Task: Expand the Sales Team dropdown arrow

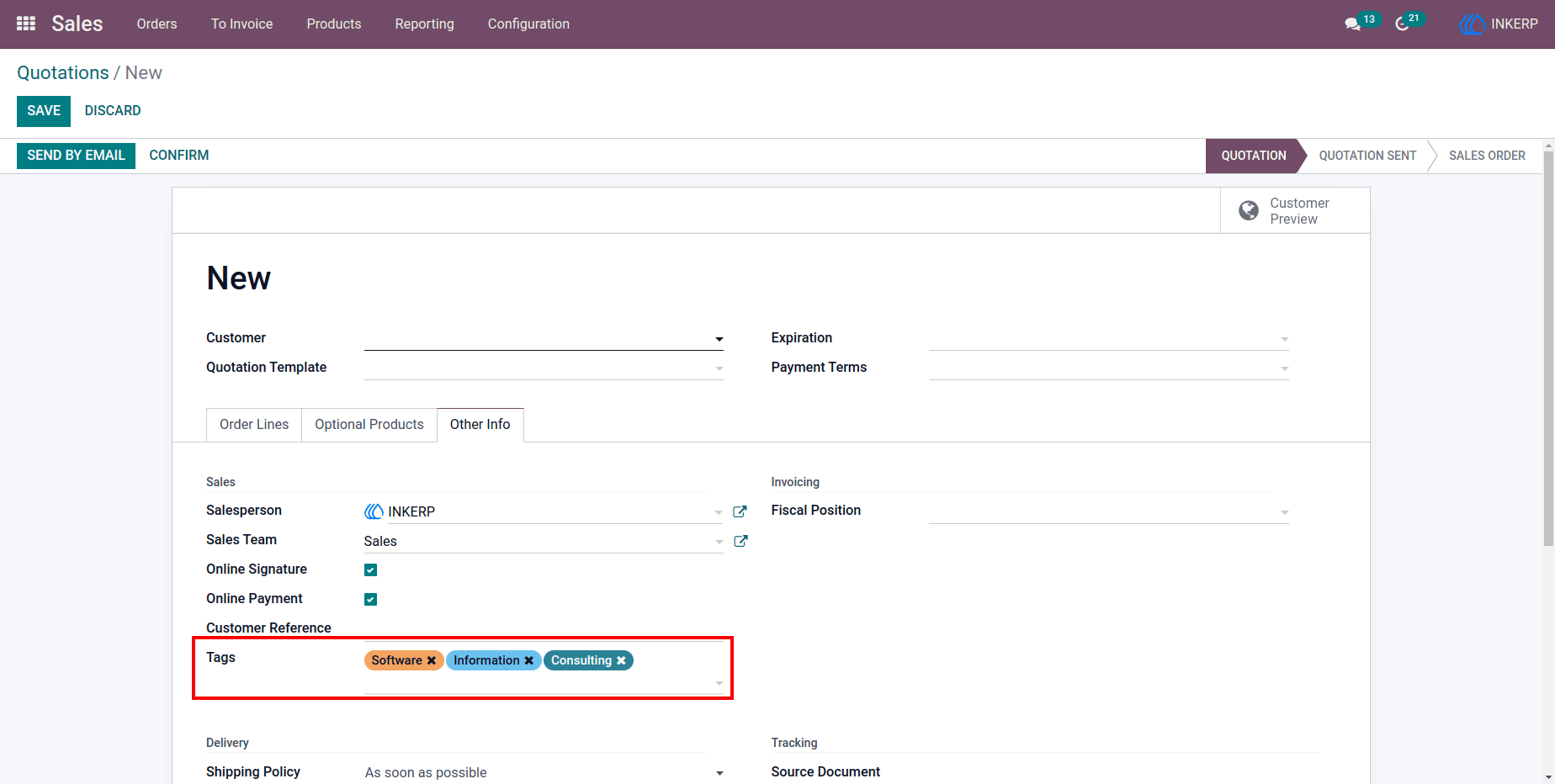Action: 719,542
